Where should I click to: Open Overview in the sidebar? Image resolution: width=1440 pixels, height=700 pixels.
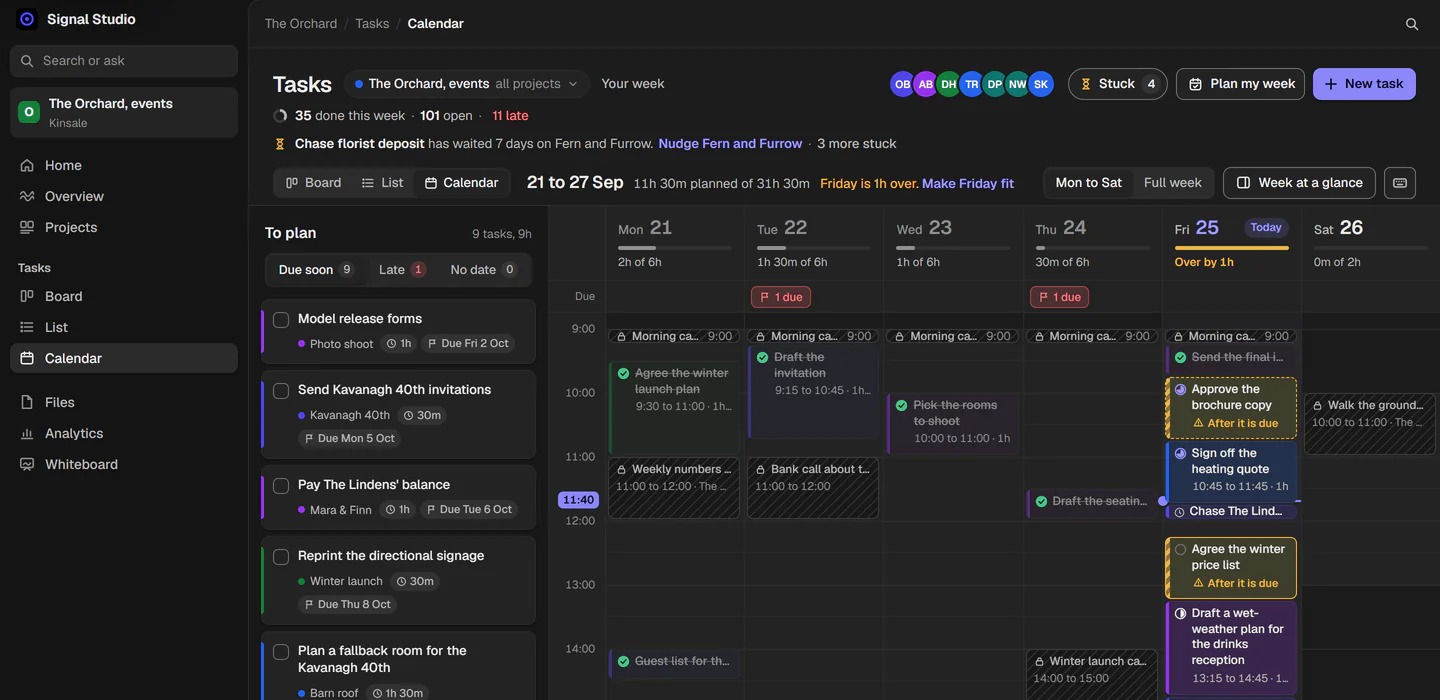click(124, 196)
